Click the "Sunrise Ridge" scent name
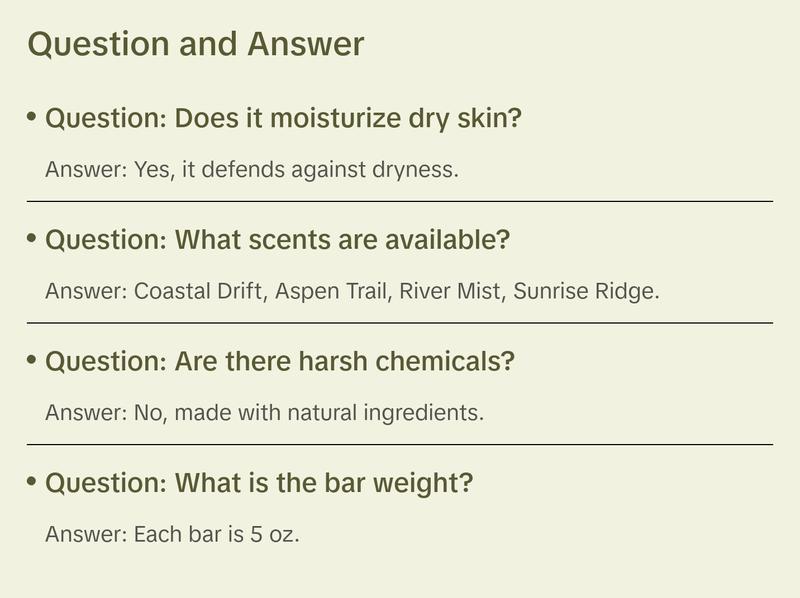Screen dimensions: 800x598 pos(586,291)
